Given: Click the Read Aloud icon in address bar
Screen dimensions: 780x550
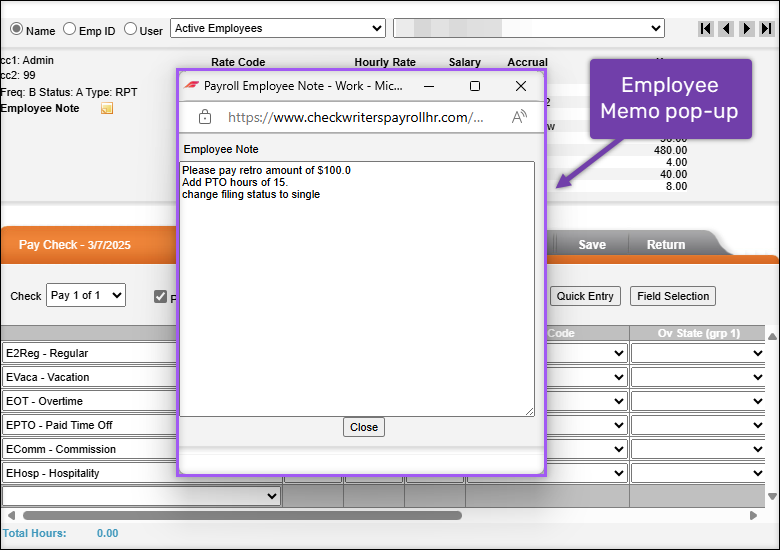Looking at the screenshot, I should click(x=519, y=117).
